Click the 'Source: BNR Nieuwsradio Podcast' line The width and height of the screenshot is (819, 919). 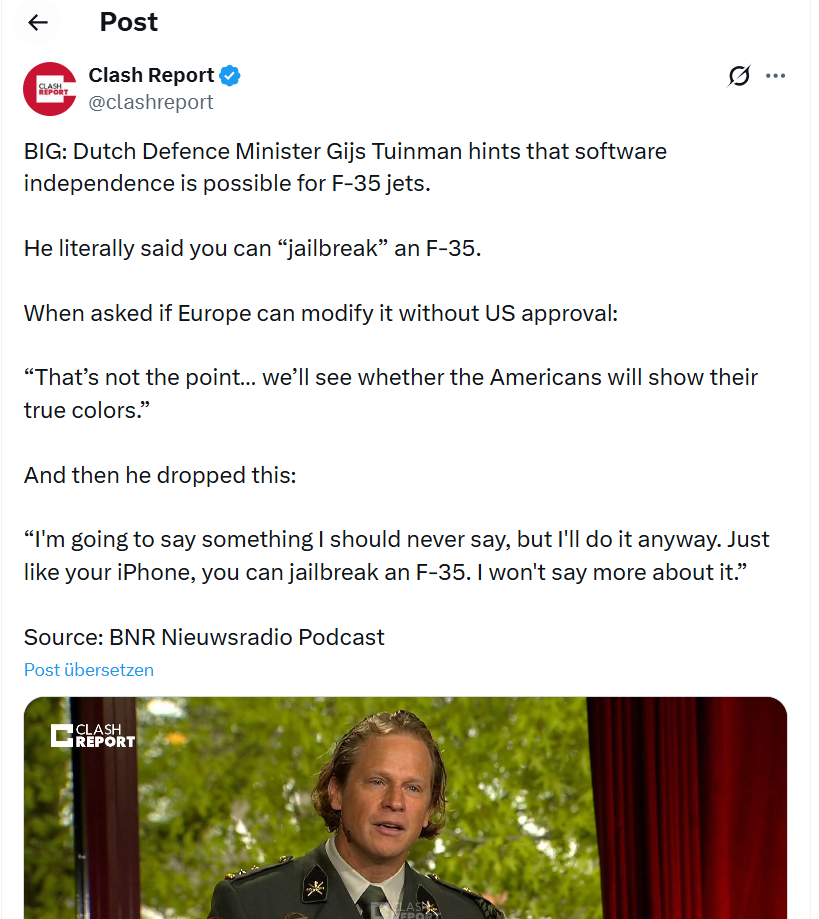[204, 637]
